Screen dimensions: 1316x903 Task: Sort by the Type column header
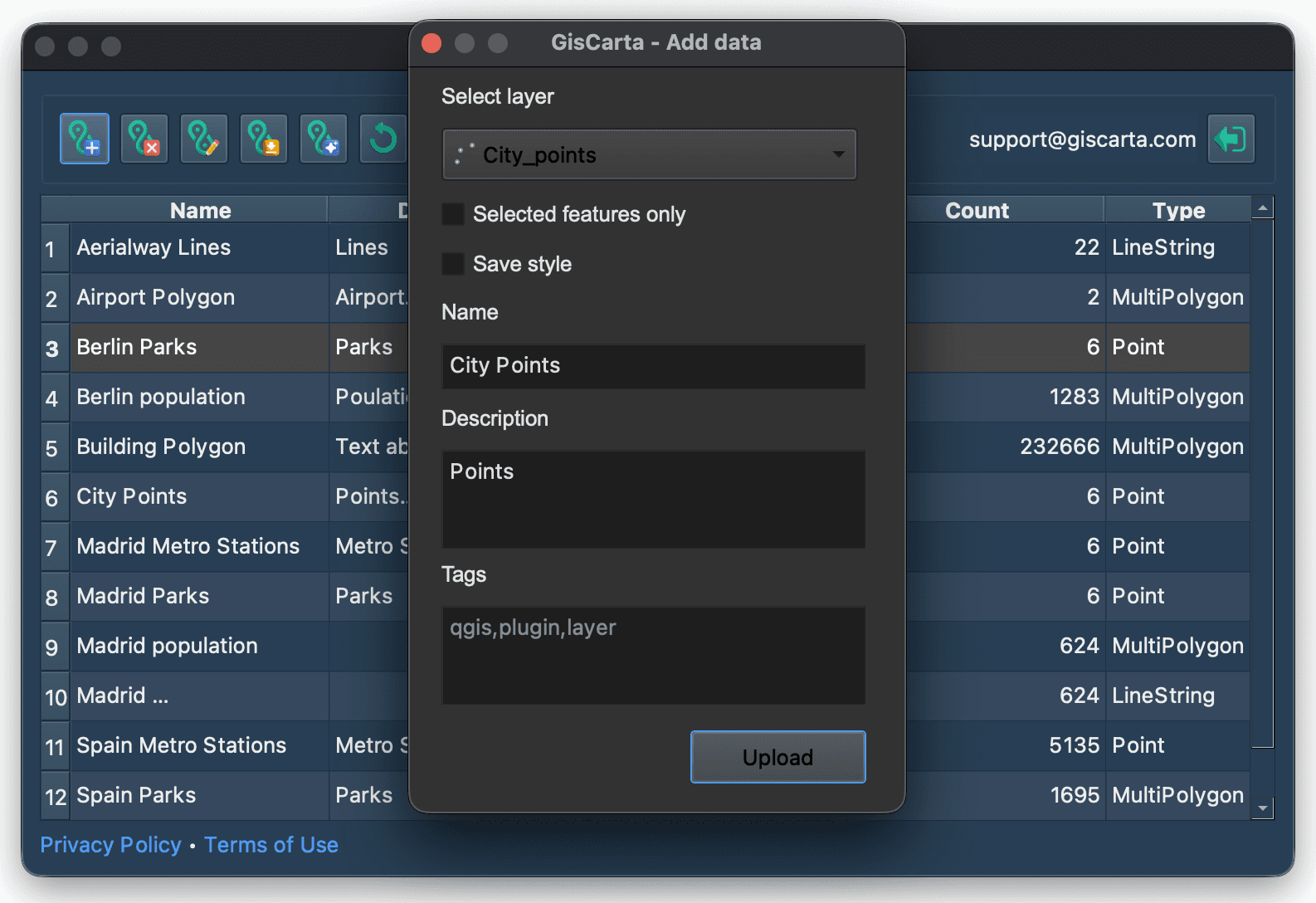(1178, 210)
